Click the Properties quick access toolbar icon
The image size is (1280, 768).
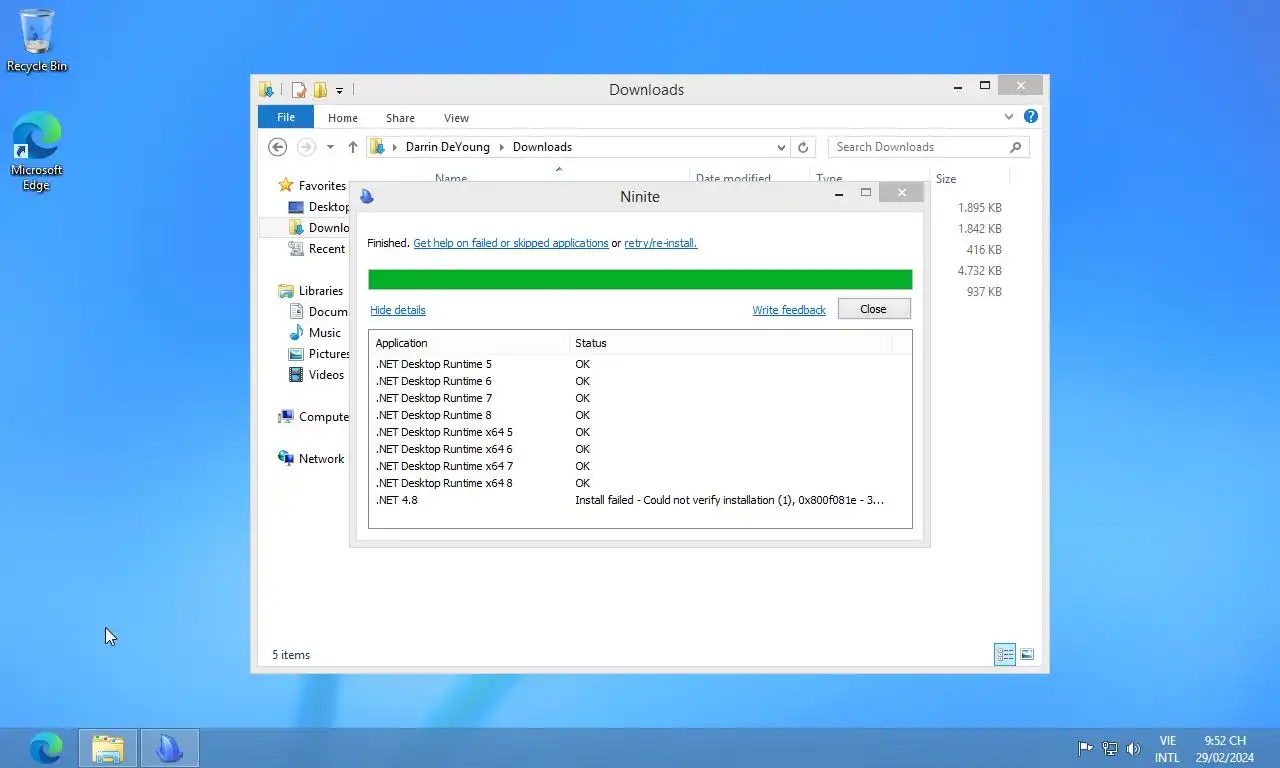[x=298, y=90]
